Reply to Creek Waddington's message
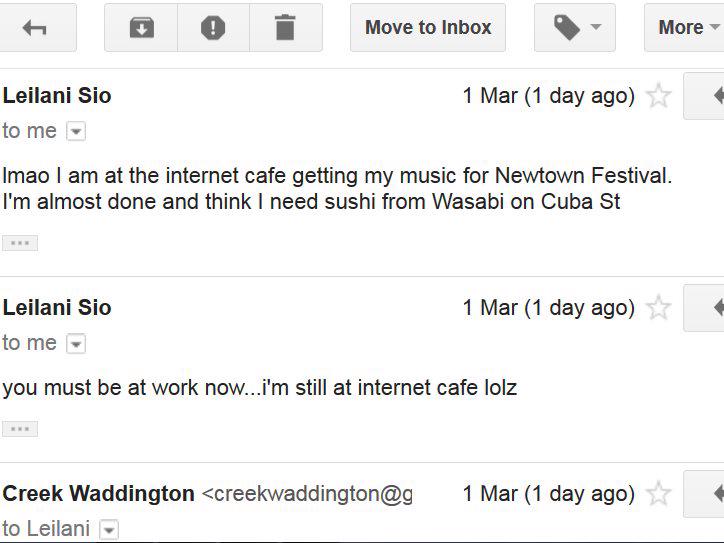 [x=708, y=494]
